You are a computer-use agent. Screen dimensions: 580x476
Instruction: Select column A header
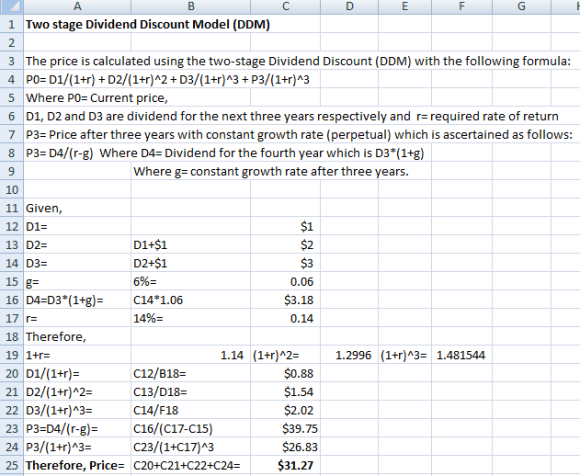77,6
